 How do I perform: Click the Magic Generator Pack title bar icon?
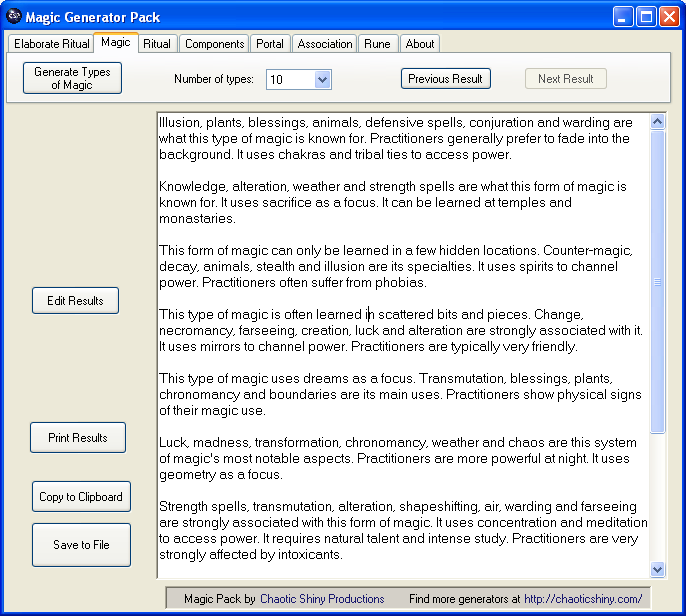click(14, 16)
